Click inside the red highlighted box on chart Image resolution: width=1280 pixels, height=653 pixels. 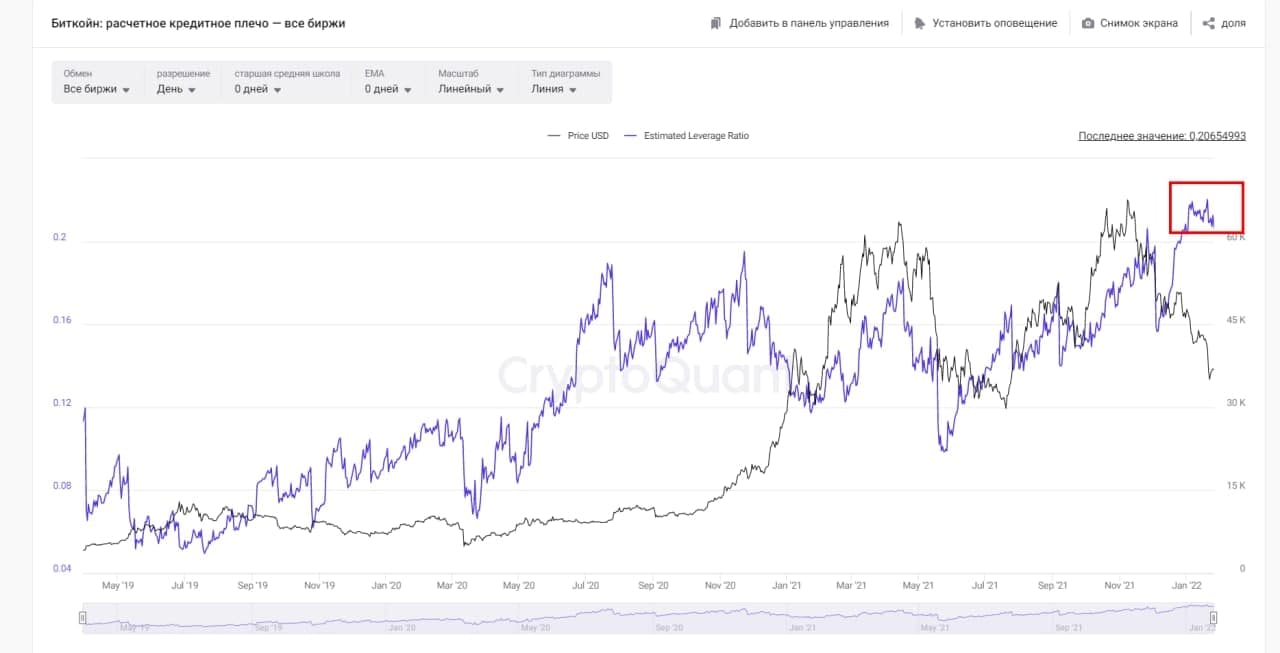[1206, 208]
